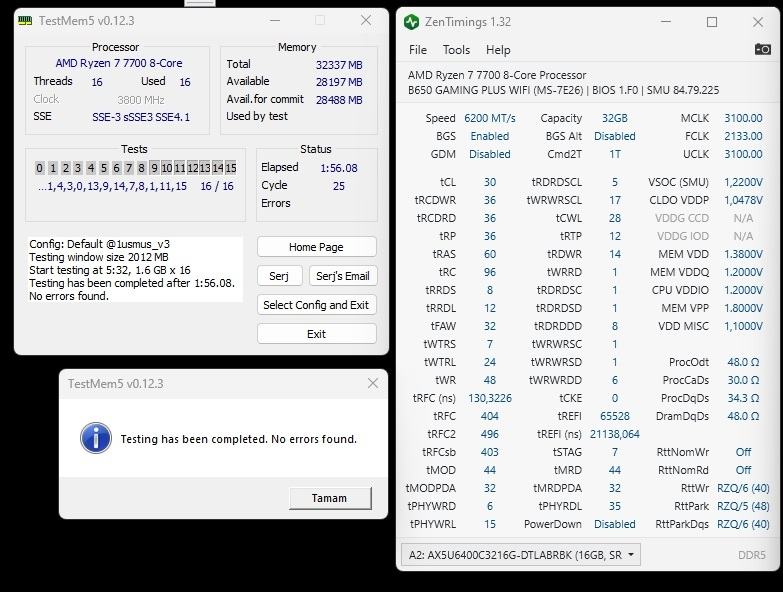Click the MCLK value 3100.00

(x=743, y=118)
